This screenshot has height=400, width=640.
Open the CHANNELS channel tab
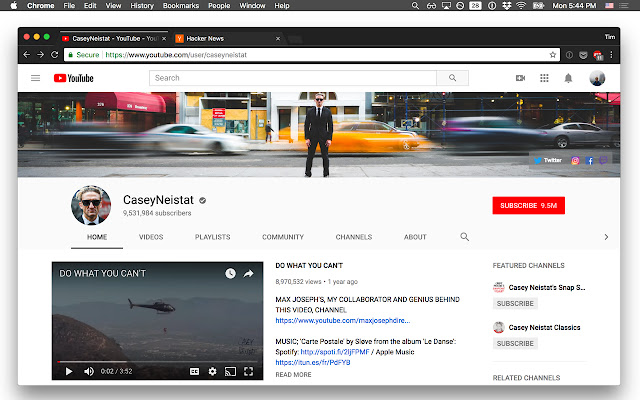click(354, 237)
